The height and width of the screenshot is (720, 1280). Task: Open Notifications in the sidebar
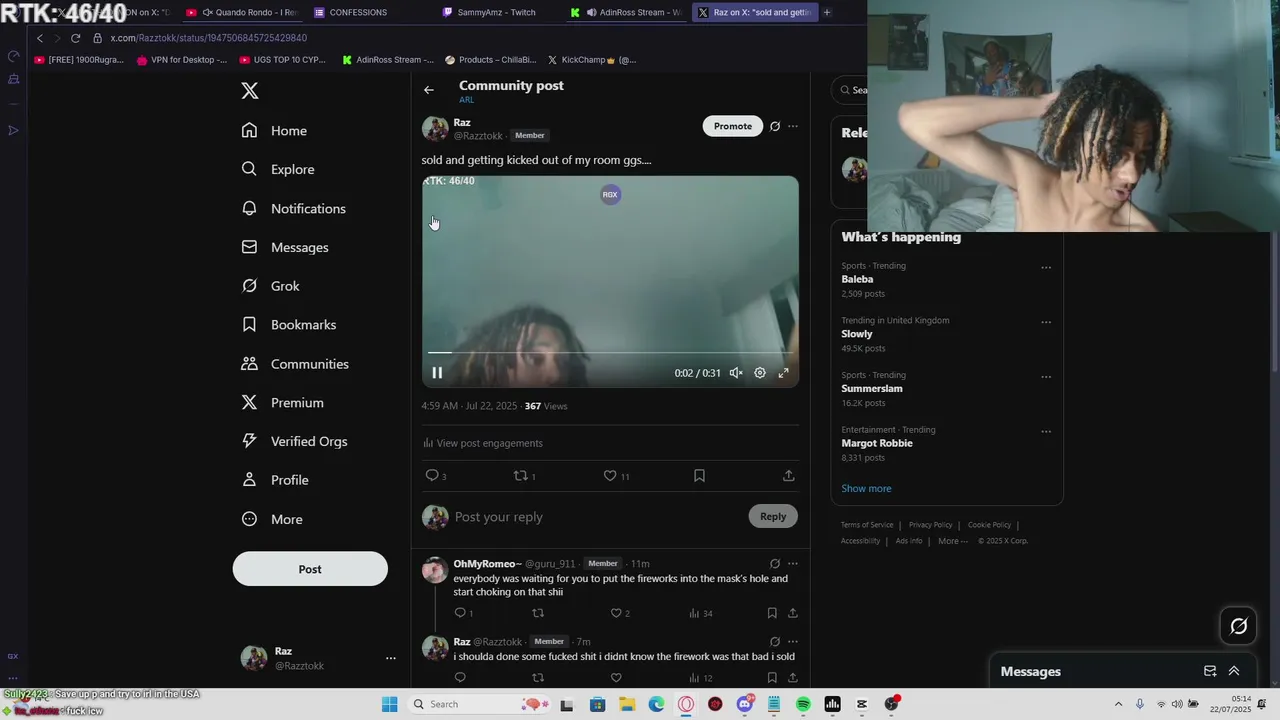tap(293, 208)
